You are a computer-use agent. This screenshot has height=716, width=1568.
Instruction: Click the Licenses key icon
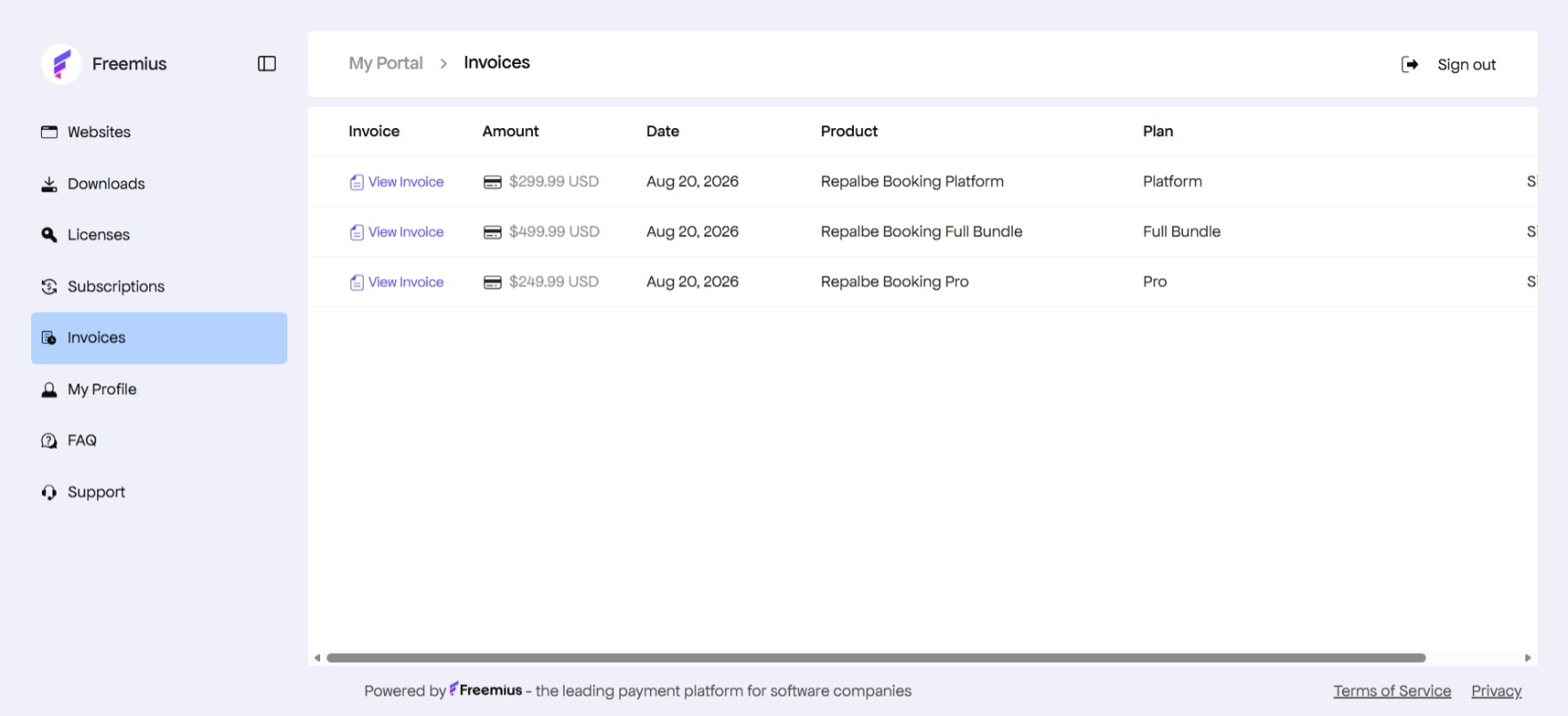click(49, 235)
